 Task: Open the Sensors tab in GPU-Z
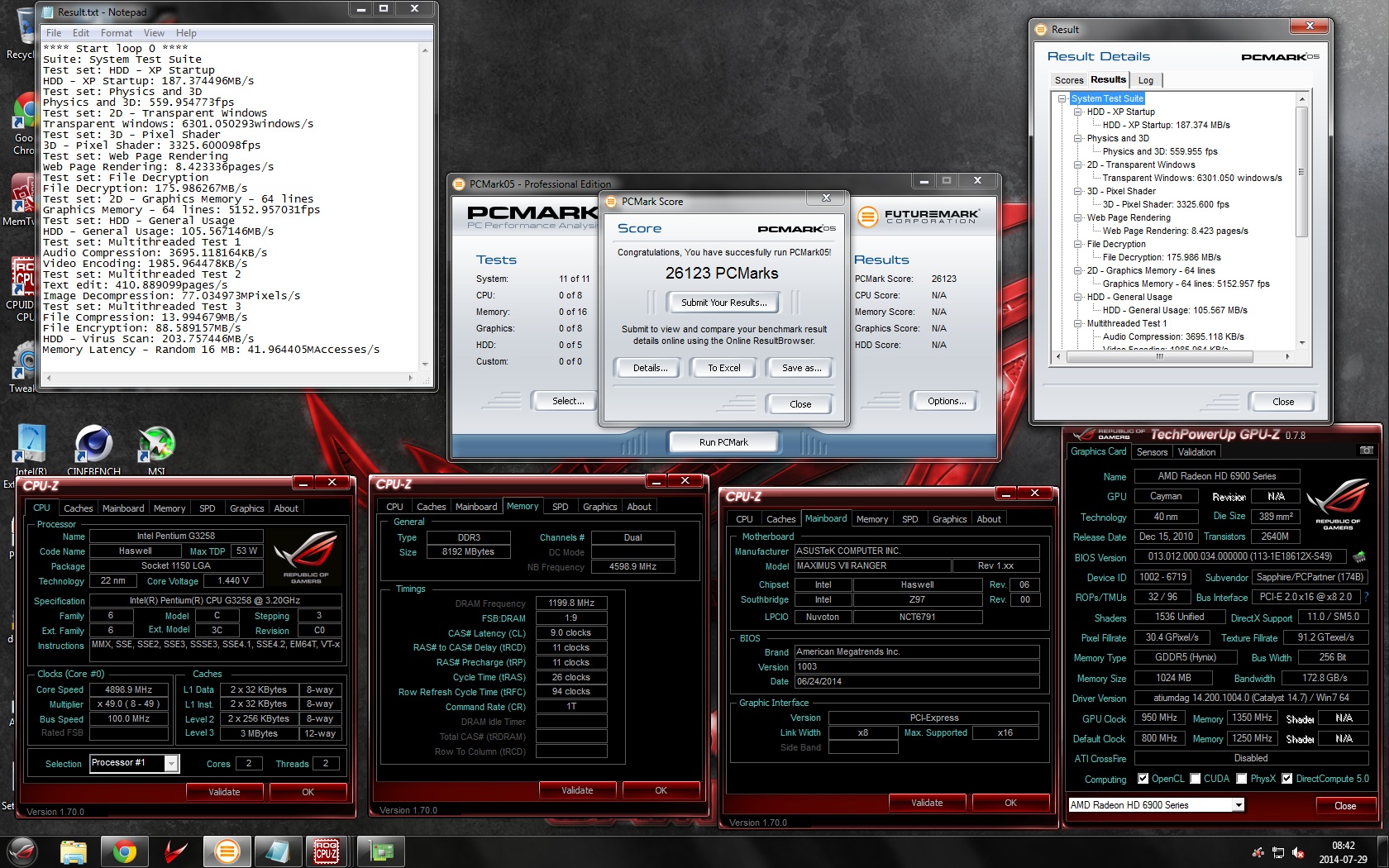pyautogui.click(x=1152, y=452)
